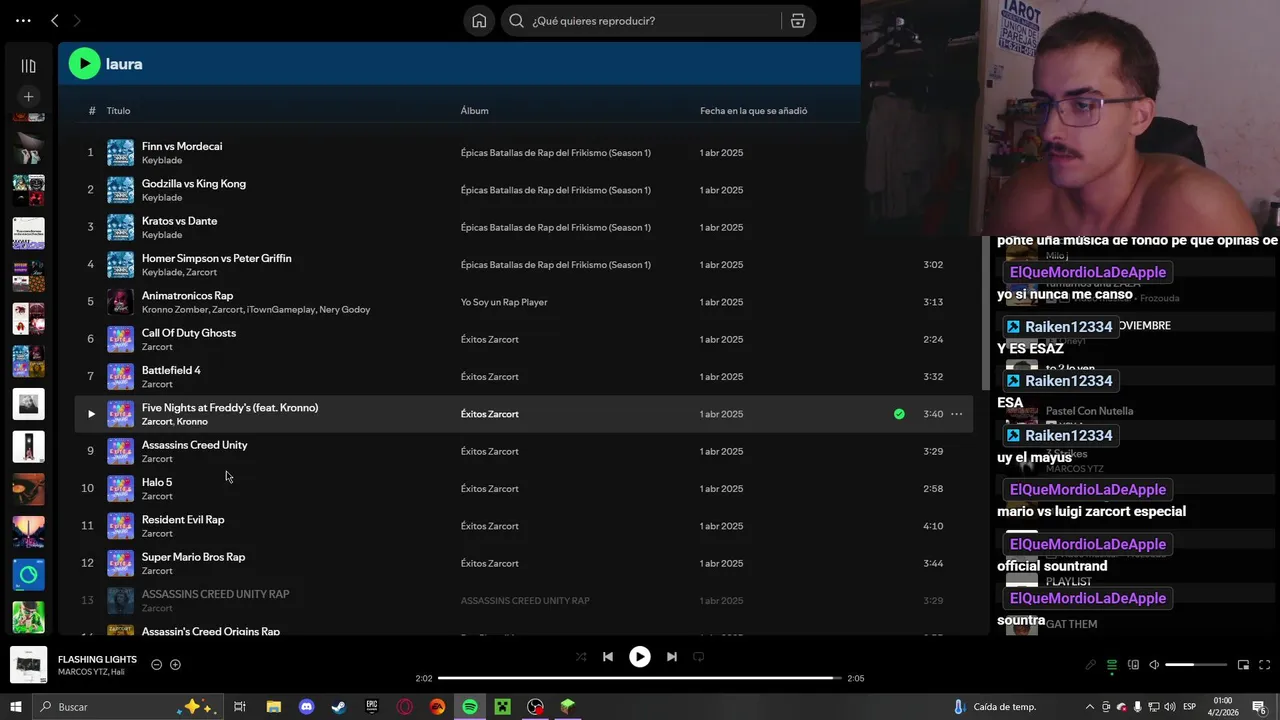Open Kronno Zomber artist link
This screenshot has width=1280, height=720.
(174, 310)
